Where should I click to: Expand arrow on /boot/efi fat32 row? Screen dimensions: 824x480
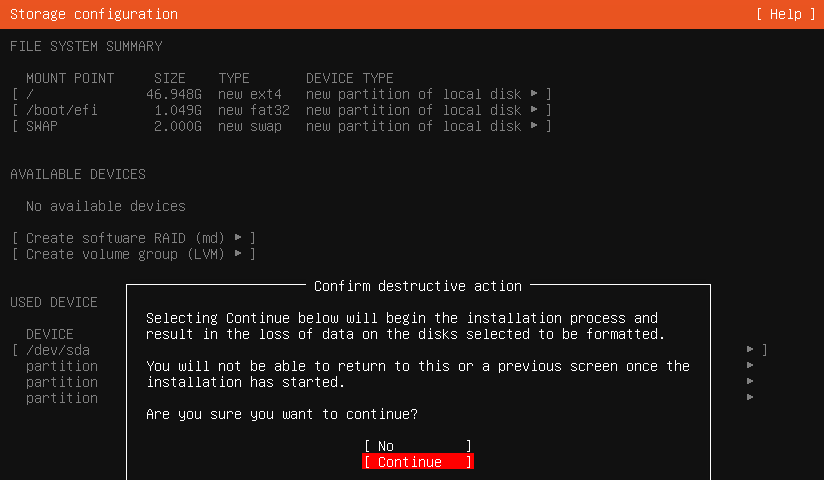(x=534, y=110)
